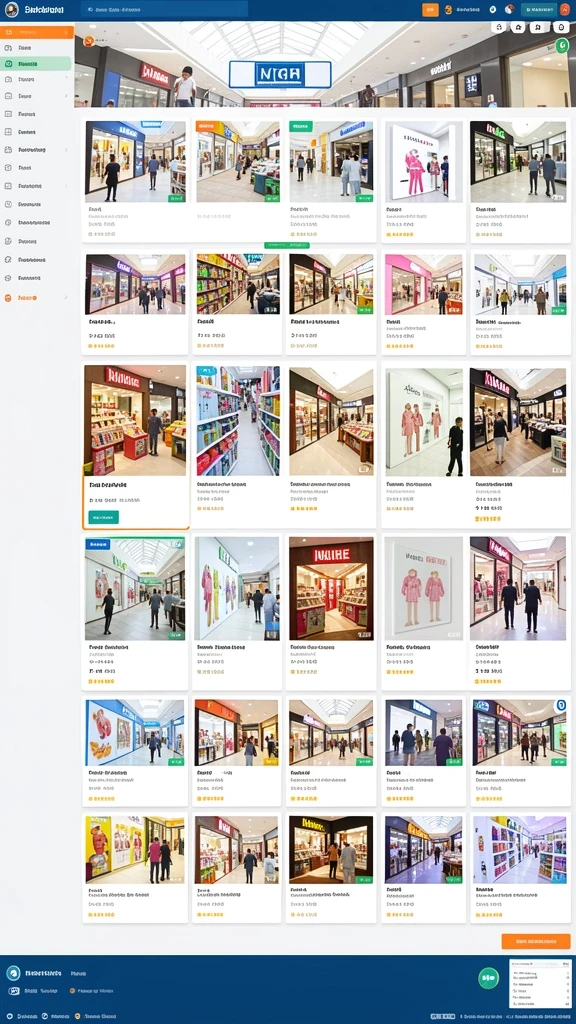Click the teal button in highlighted store card
Screen dimensions: 576x1024
pyautogui.click(x=103, y=517)
